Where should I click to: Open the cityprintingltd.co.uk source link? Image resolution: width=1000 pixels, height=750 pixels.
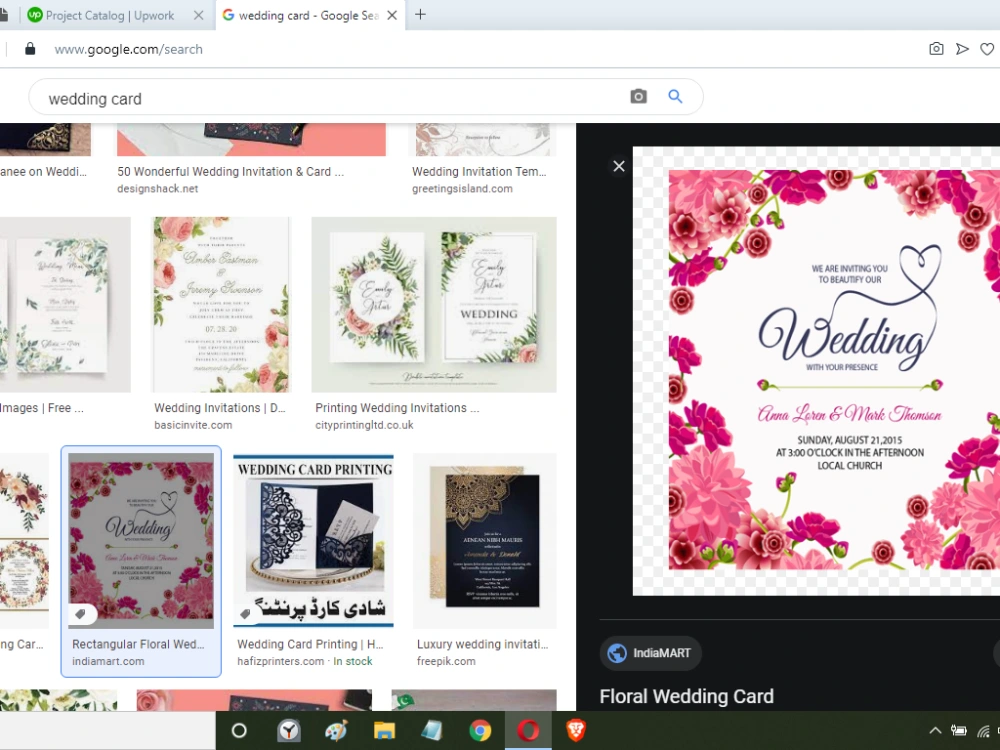point(364,425)
